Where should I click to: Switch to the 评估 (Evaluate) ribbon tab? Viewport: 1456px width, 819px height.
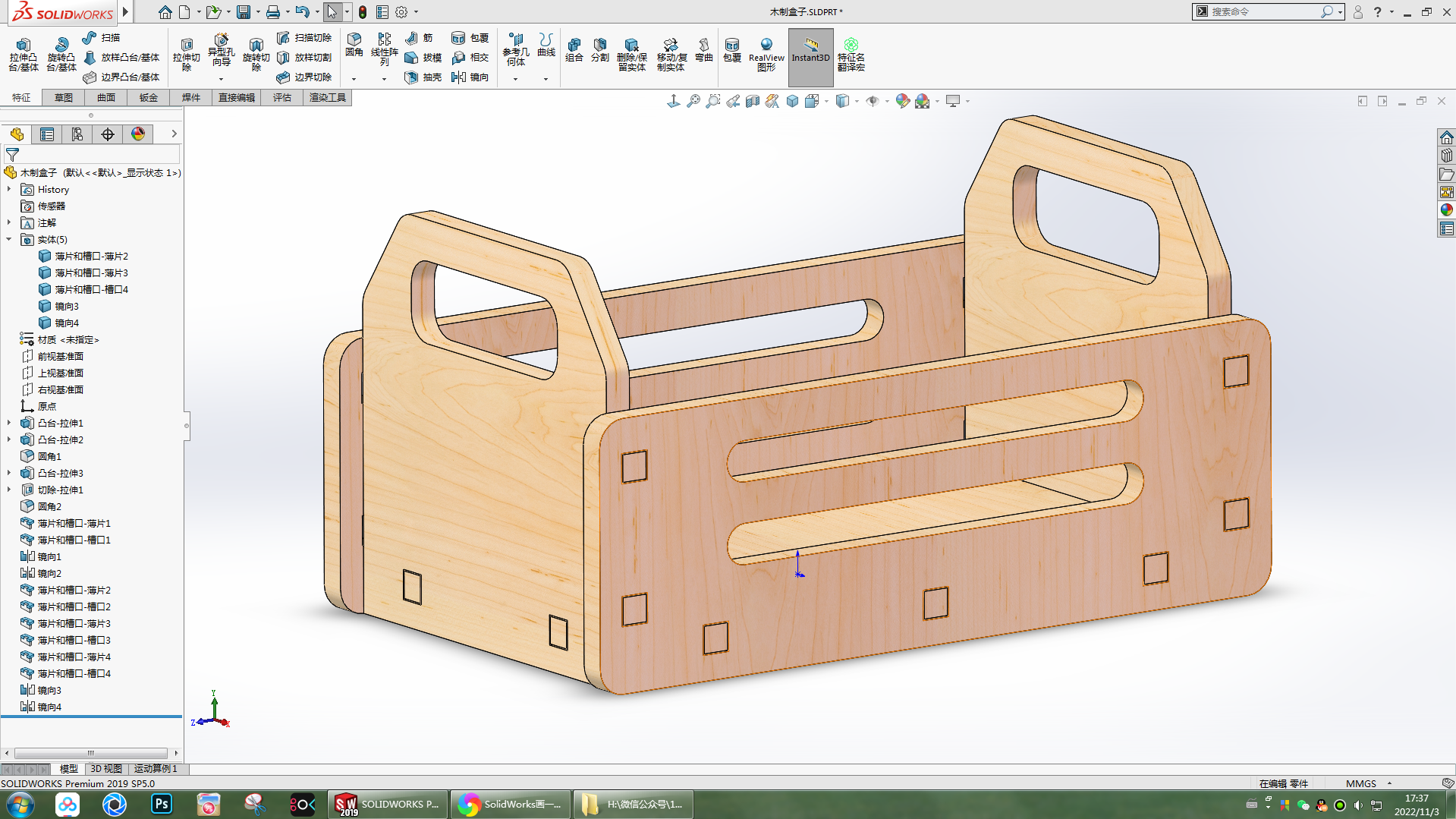pyautogui.click(x=282, y=98)
